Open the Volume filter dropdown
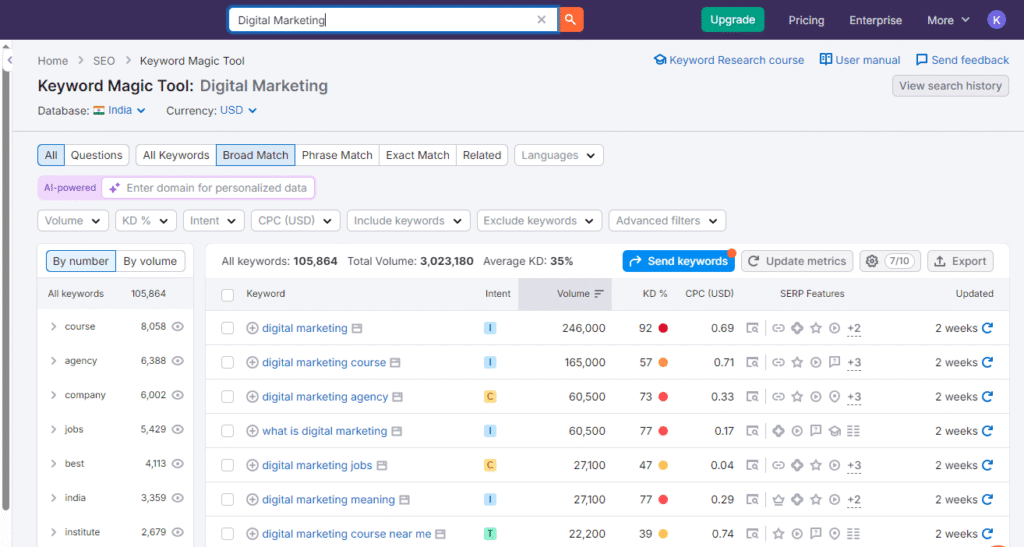This screenshot has height=547, width=1024. point(72,221)
